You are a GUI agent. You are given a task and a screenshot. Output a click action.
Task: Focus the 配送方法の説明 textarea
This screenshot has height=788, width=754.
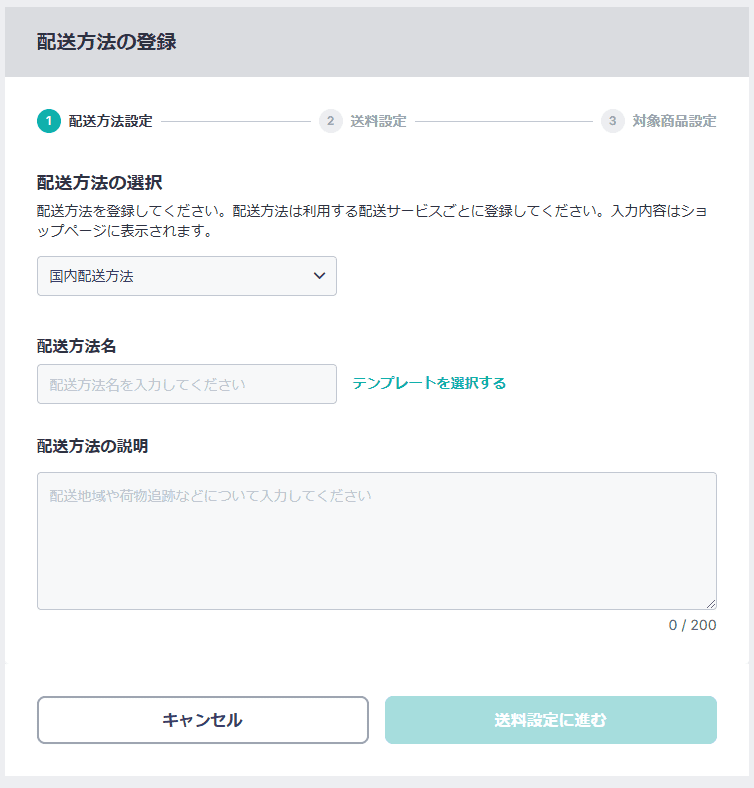[x=377, y=541]
